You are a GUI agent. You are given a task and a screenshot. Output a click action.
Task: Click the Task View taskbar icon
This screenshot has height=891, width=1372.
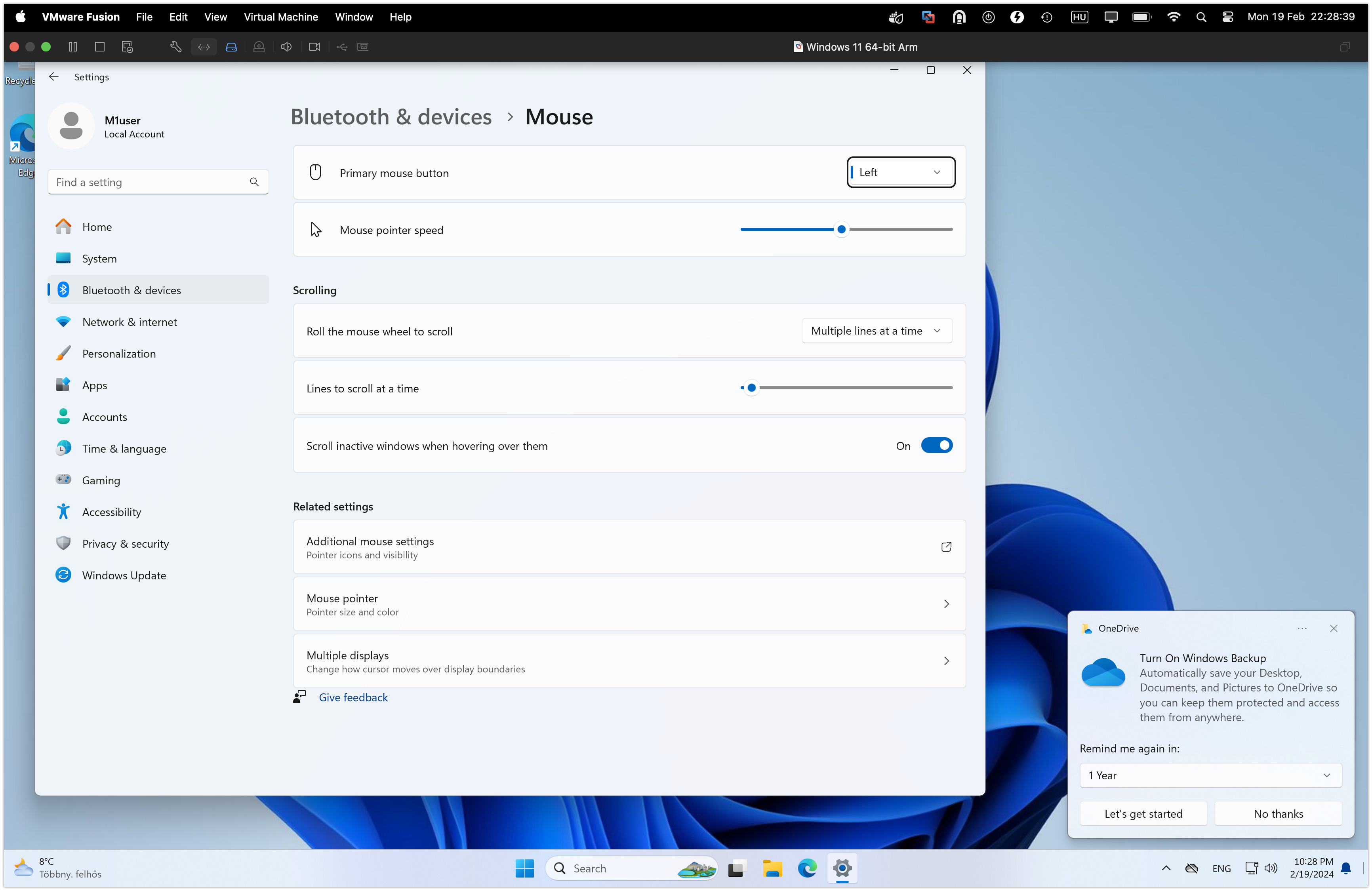(737, 868)
